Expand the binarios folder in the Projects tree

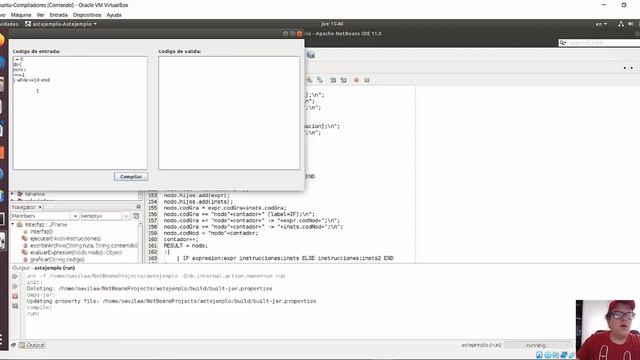pyautogui.click(x=13, y=194)
